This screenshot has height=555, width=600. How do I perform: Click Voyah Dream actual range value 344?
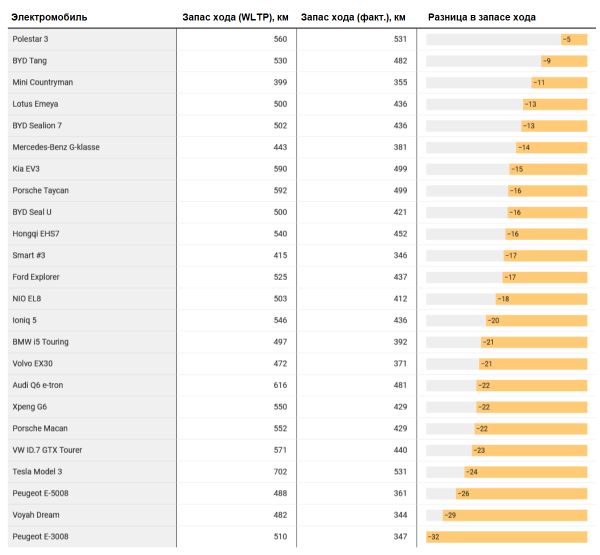(399, 515)
